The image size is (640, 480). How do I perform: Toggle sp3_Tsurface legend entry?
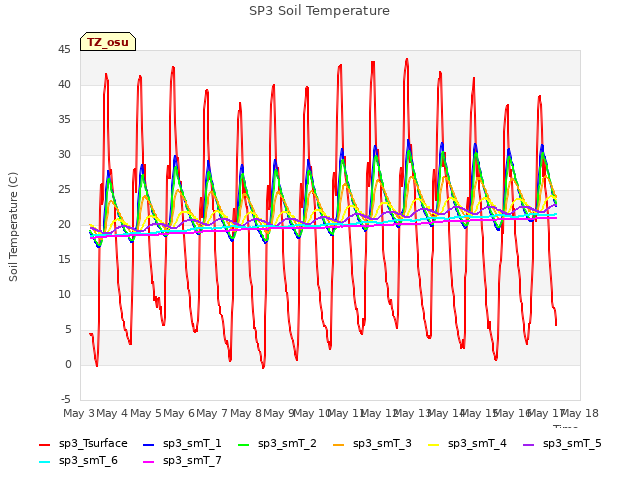tap(83, 444)
